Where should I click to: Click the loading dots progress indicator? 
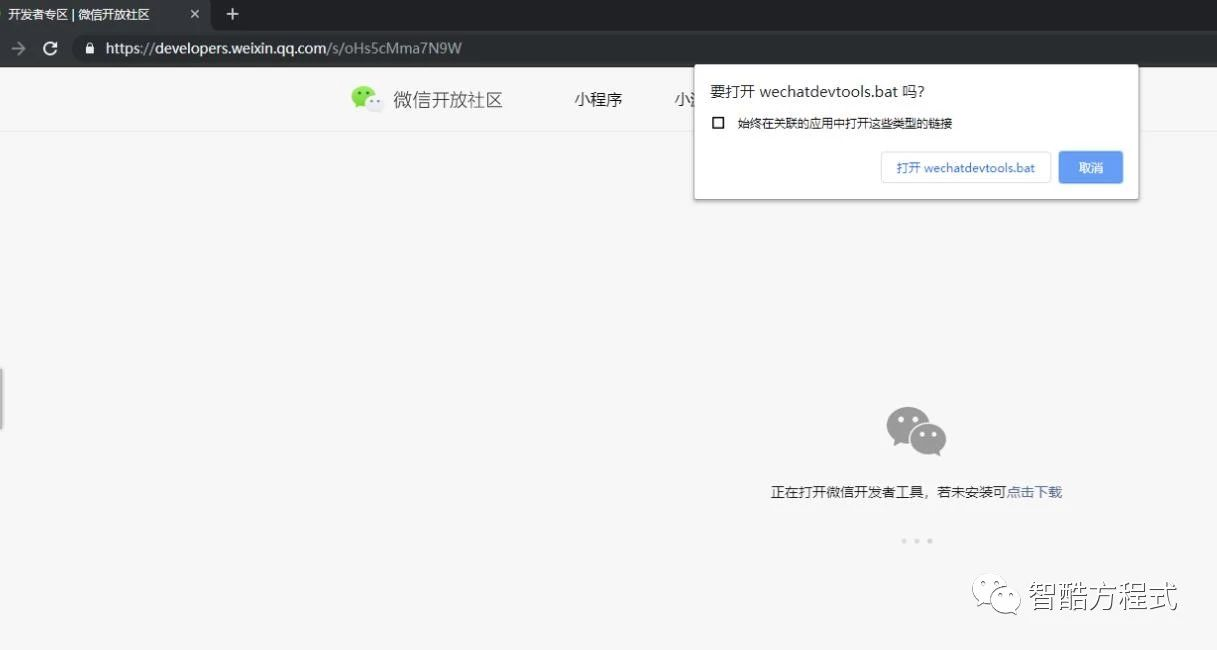916,540
